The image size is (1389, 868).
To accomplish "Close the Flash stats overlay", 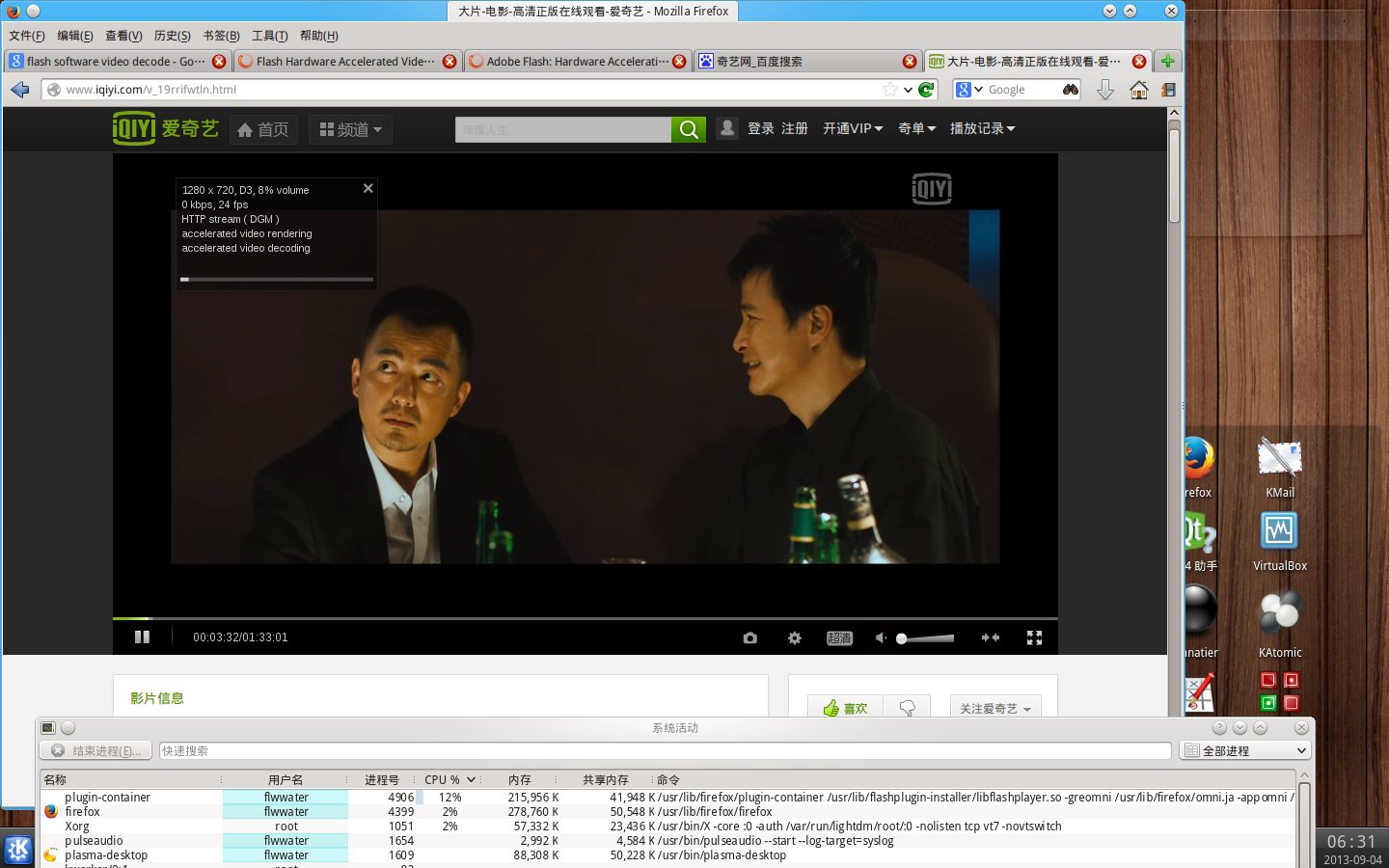I will click(368, 188).
